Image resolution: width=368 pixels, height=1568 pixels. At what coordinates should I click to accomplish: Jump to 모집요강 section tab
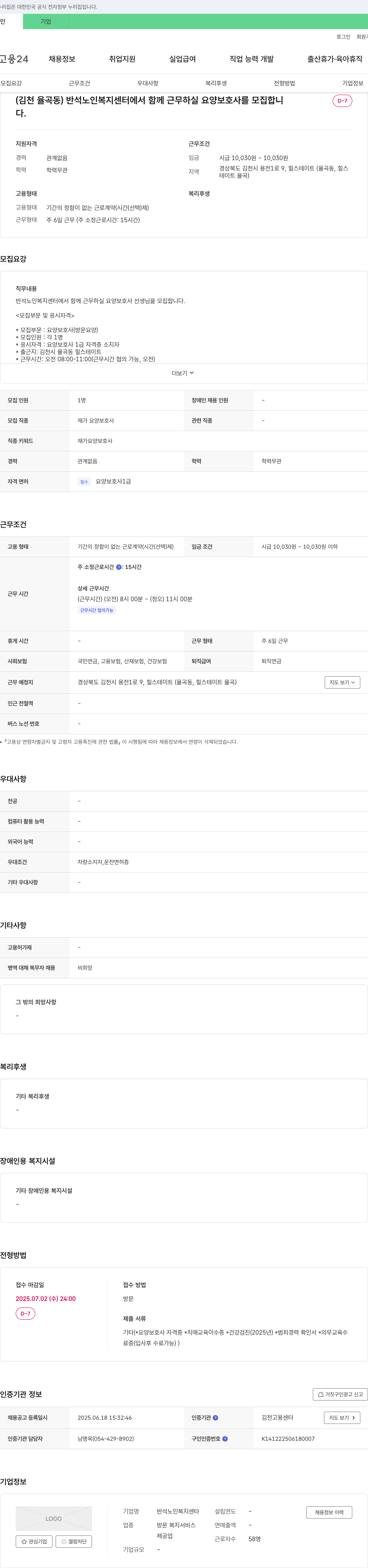[11, 83]
